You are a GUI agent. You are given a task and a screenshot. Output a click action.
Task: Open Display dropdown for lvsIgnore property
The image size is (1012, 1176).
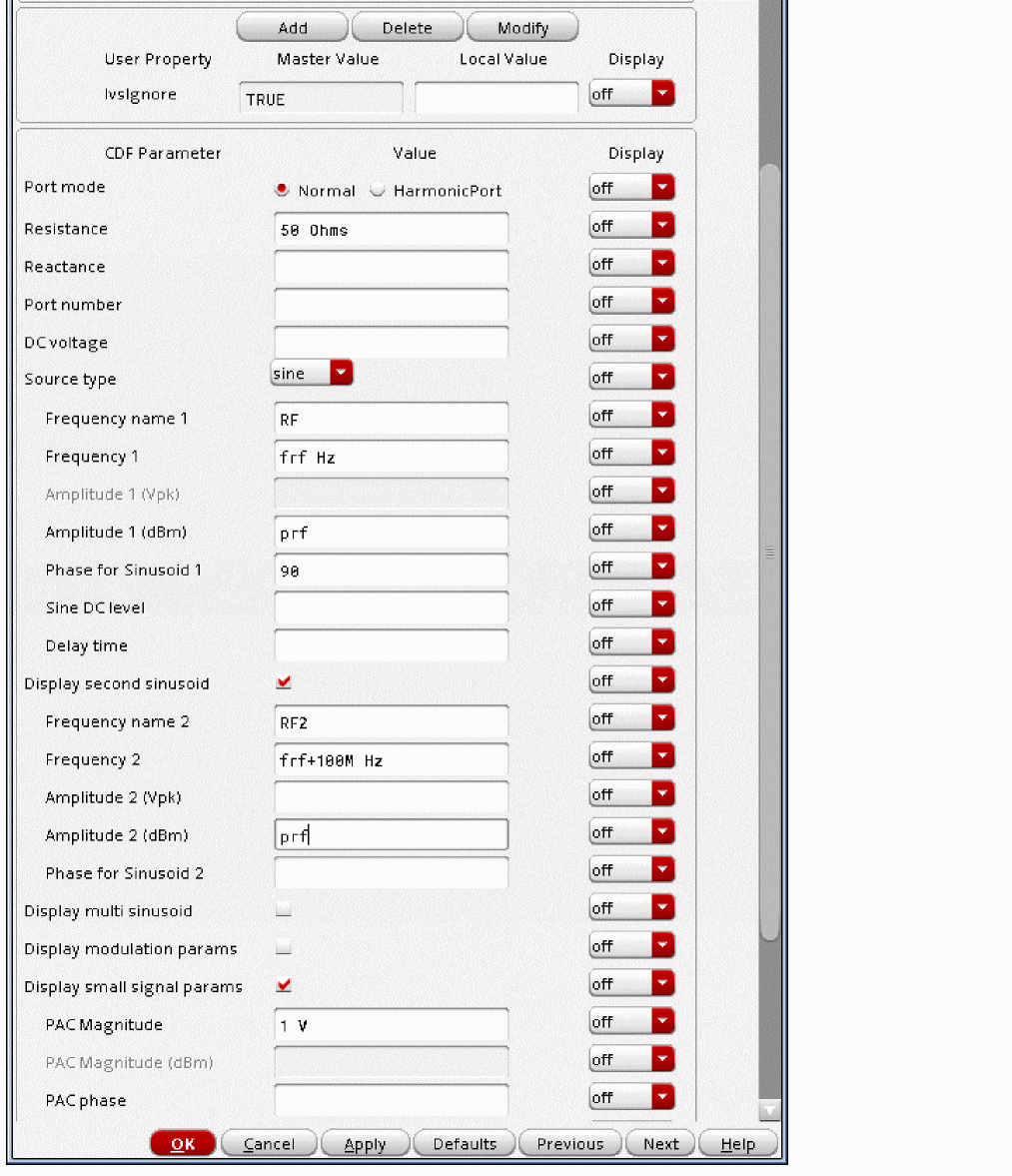631,94
